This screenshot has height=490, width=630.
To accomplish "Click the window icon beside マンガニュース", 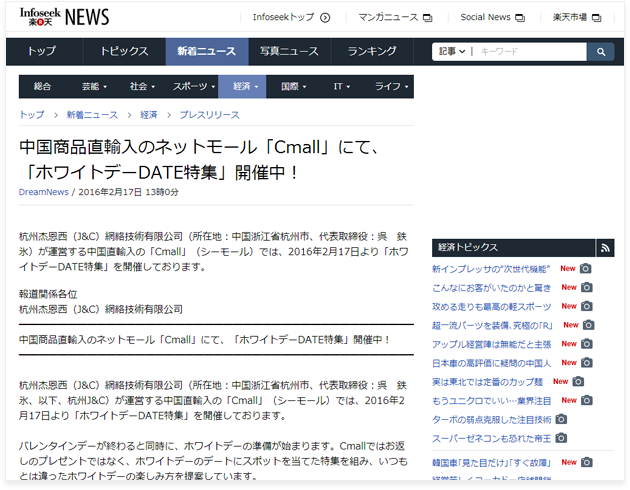I will coord(428,18).
